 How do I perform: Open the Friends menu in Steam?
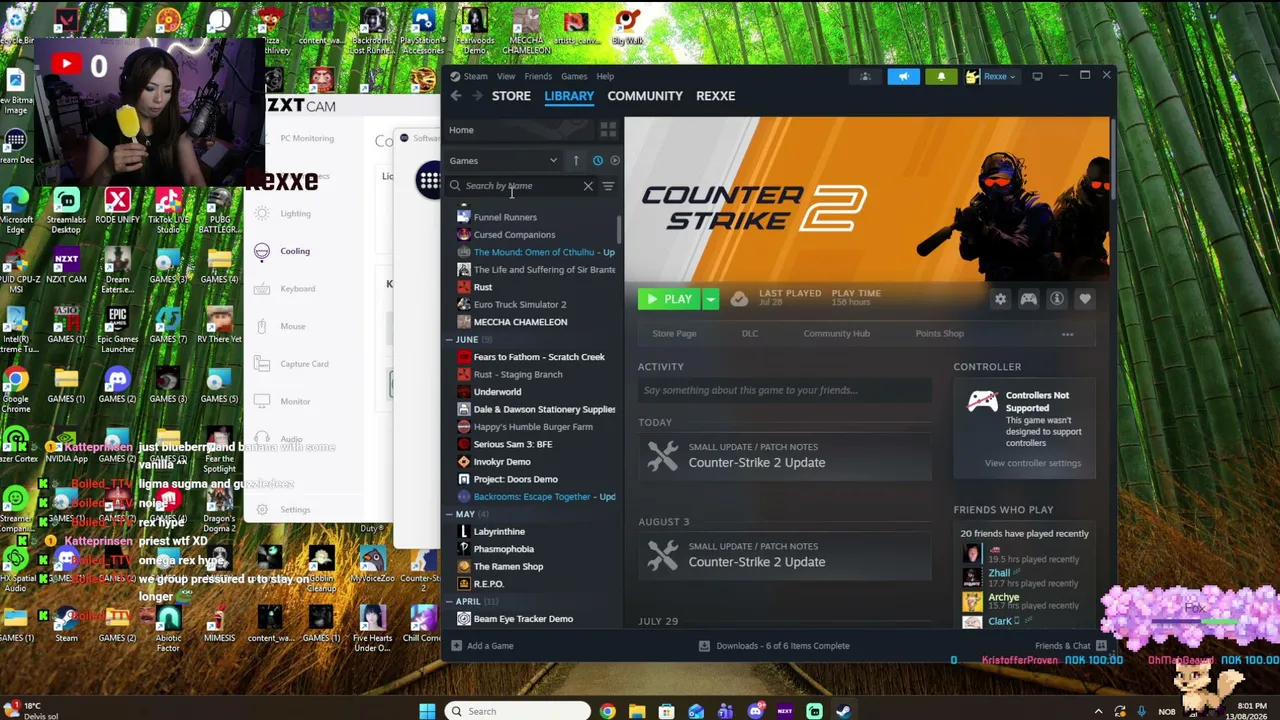click(x=538, y=77)
